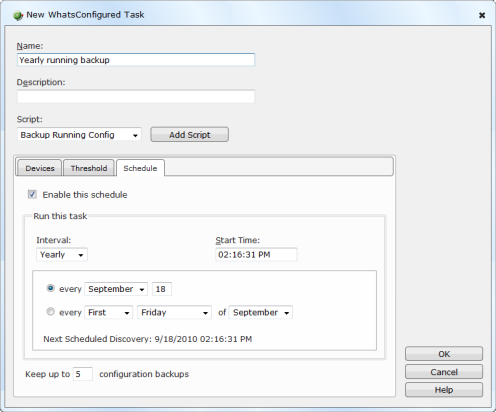Image resolution: width=496 pixels, height=412 pixels.
Task: Click the day number field showing 18
Action: pos(162,289)
